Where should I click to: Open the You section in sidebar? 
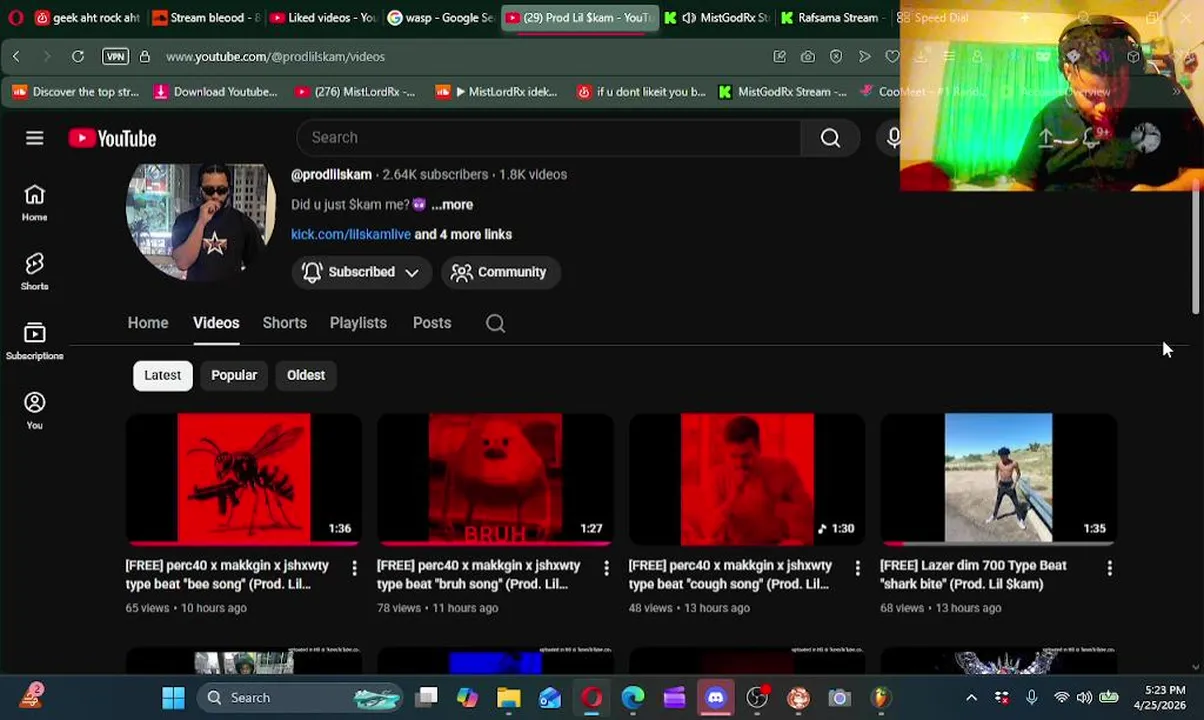tap(35, 410)
